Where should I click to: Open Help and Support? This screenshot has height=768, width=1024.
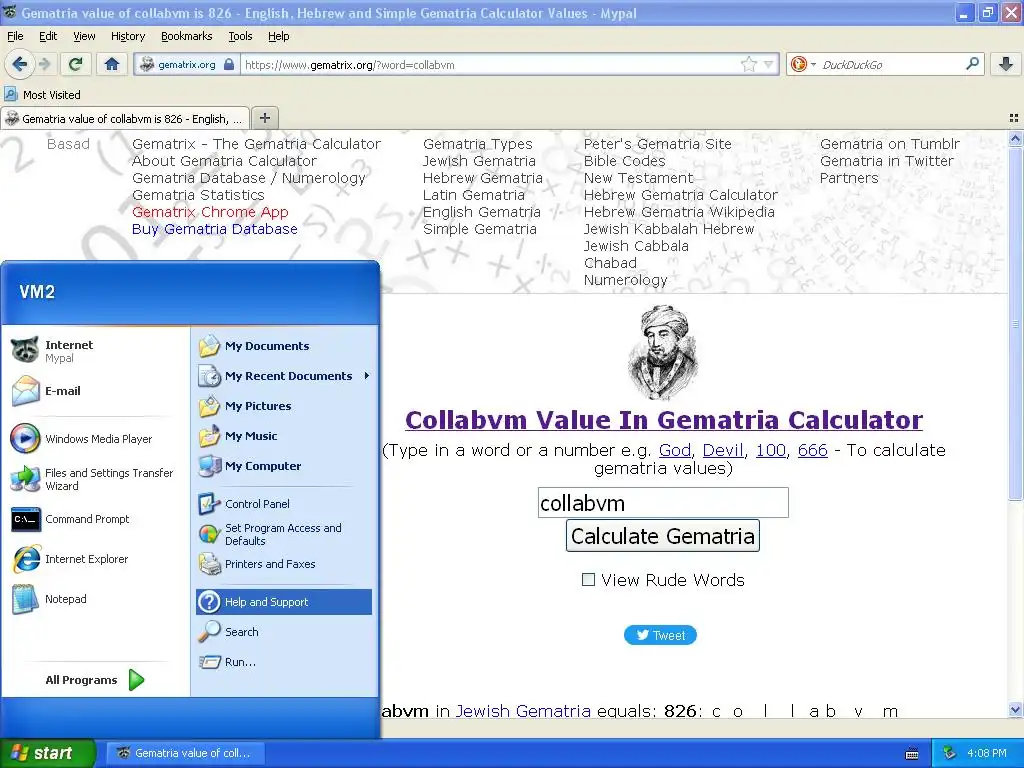[283, 602]
